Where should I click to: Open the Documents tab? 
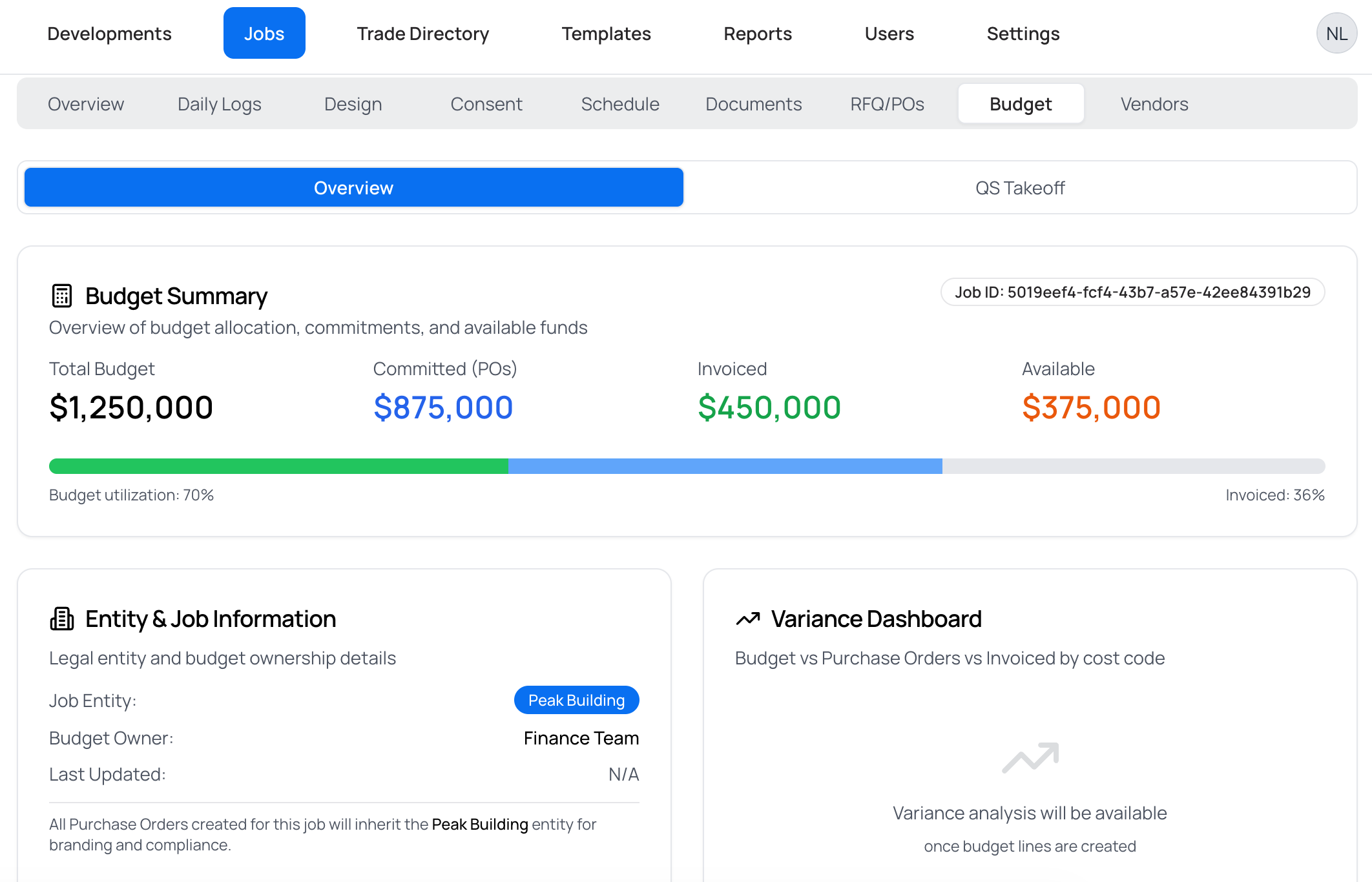tap(754, 104)
